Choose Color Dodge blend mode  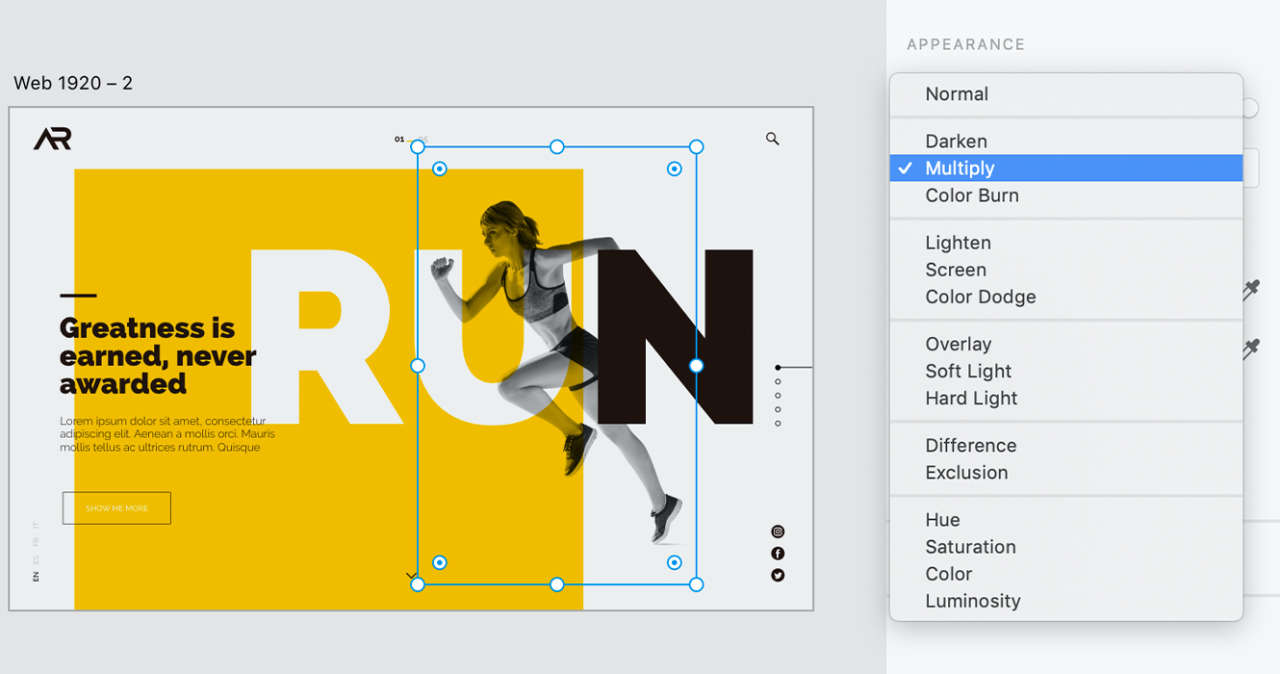980,297
